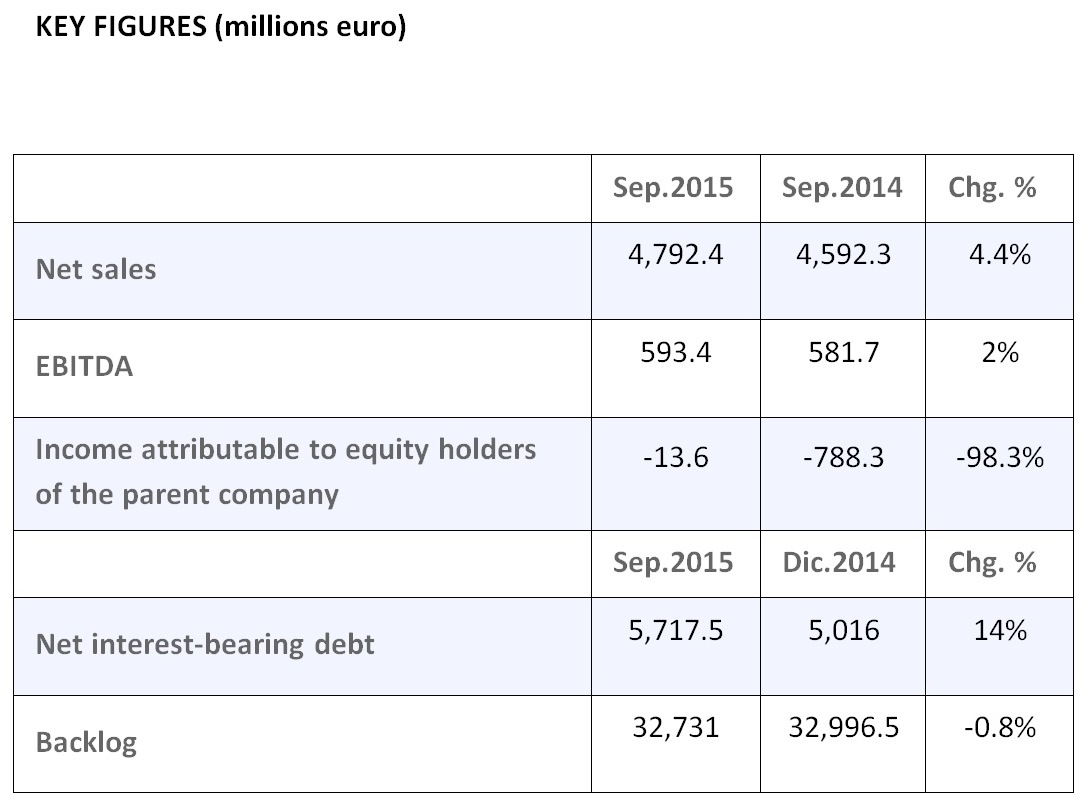Image resolution: width=1085 pixels, height=806 pixels.
Task: Select the debt value 5,717.5
Action: pos(675,630)
